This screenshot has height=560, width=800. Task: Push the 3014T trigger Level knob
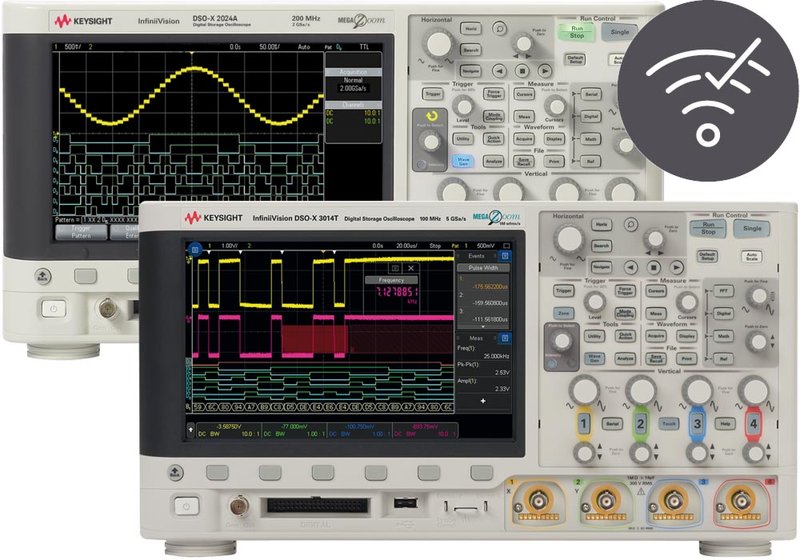pyautogui.click(x=594, y=301)
